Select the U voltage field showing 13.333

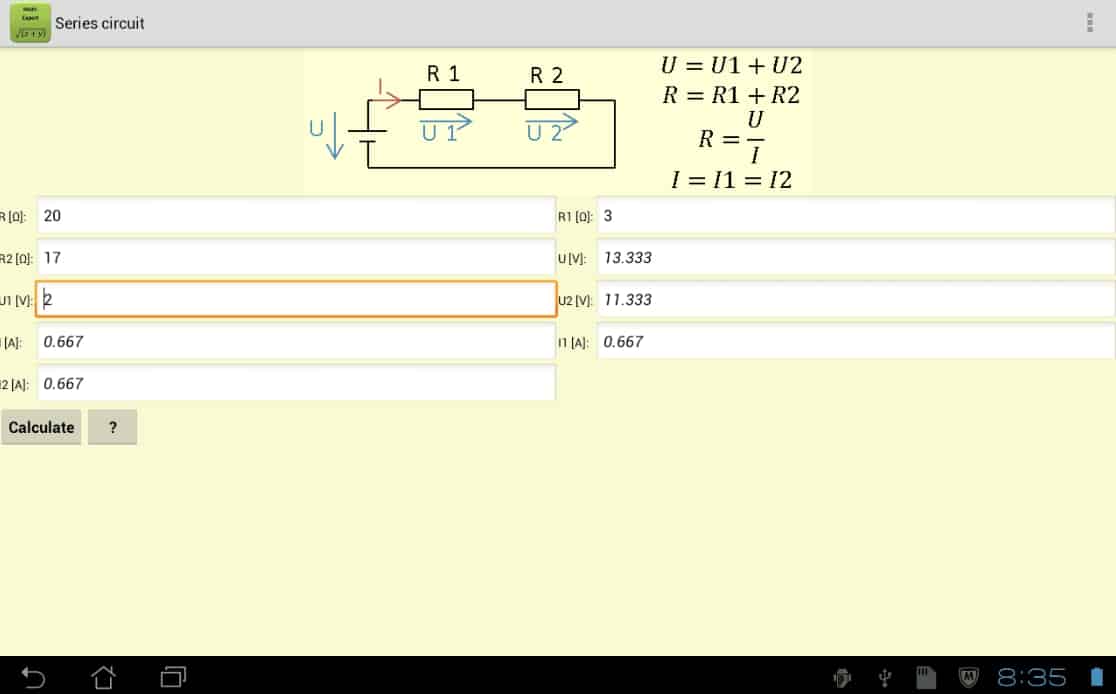[x=855, y=257]
